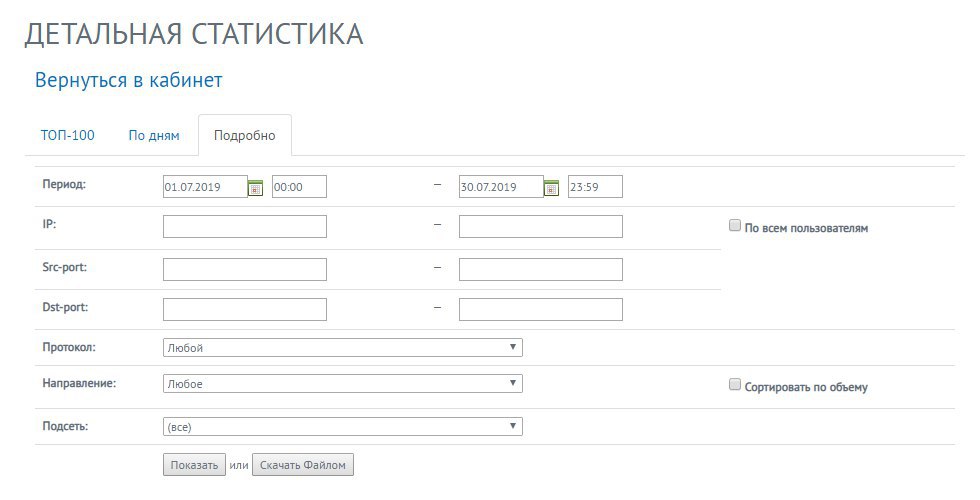Click the Показать button

(x=194, y=465)
